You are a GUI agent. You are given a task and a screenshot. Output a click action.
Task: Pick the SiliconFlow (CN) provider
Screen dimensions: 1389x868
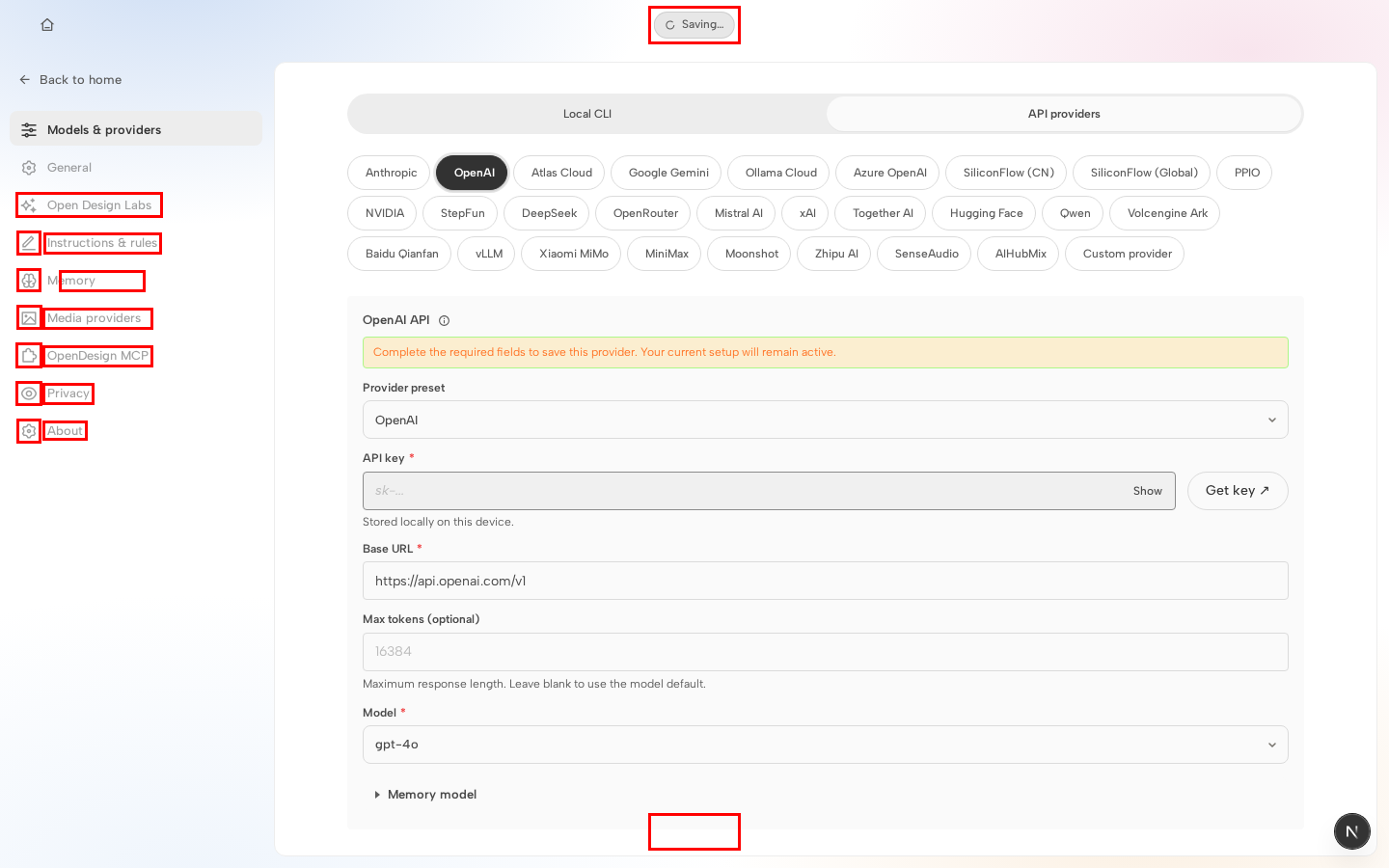[x=1008, y=173]
